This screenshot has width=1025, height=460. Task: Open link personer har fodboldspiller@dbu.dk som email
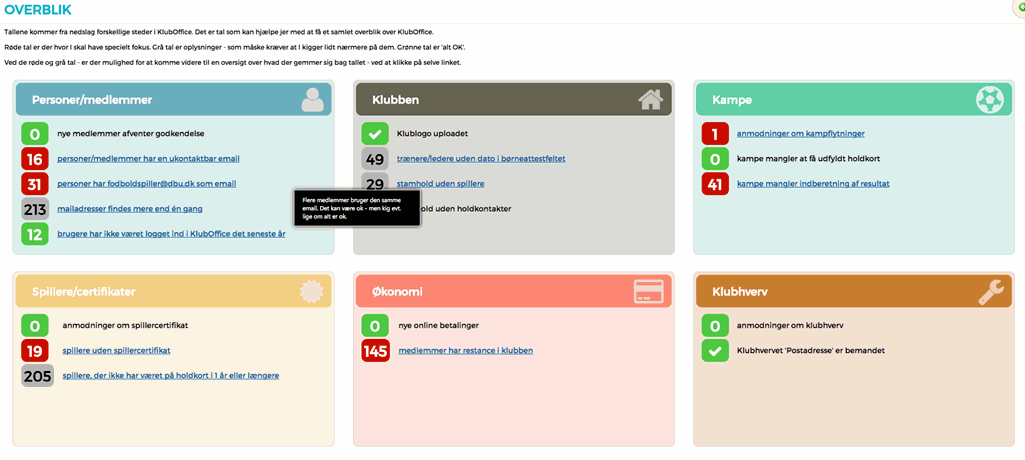coord(146,184)
